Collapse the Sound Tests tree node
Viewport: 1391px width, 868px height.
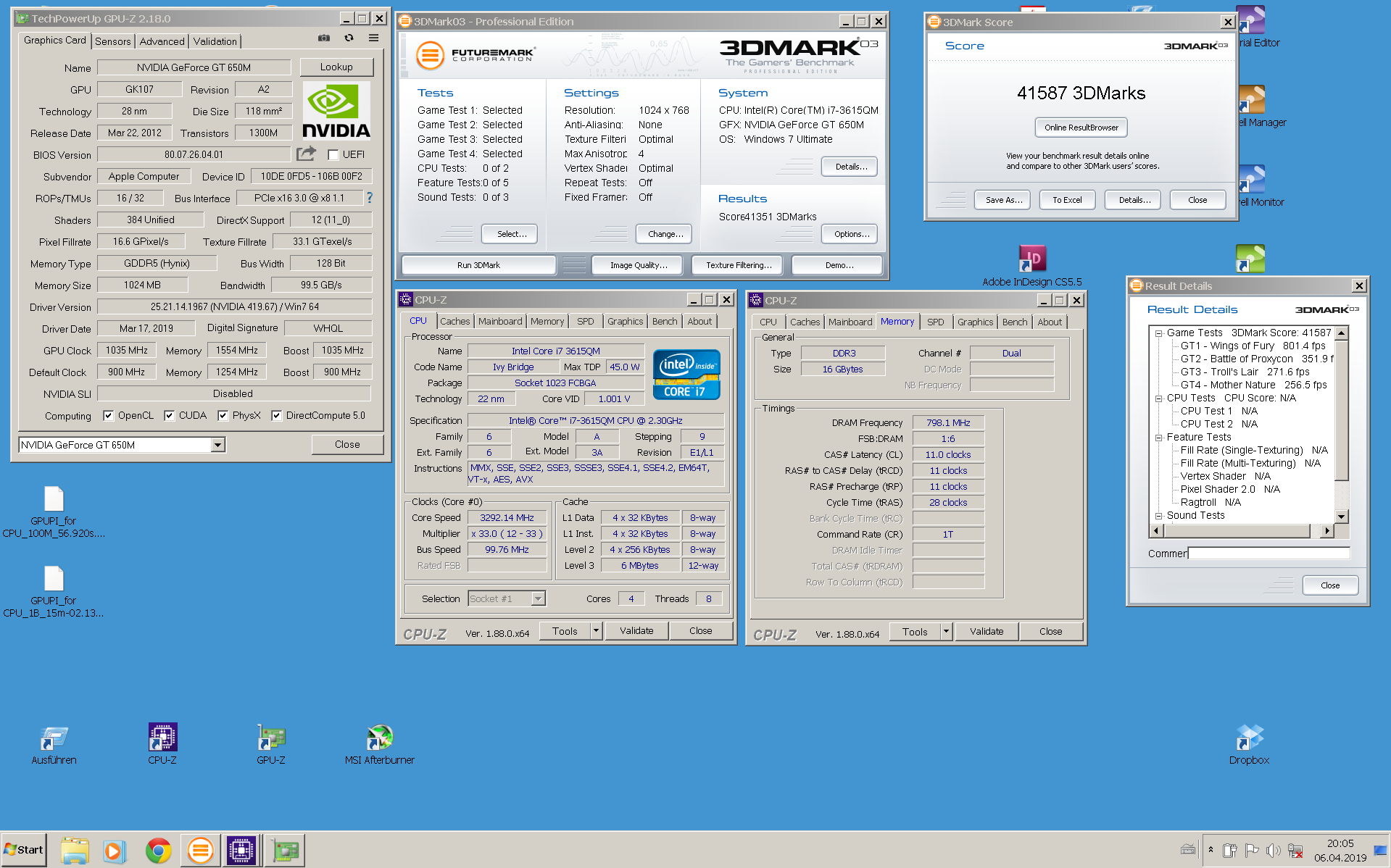tap(1159, 516)
